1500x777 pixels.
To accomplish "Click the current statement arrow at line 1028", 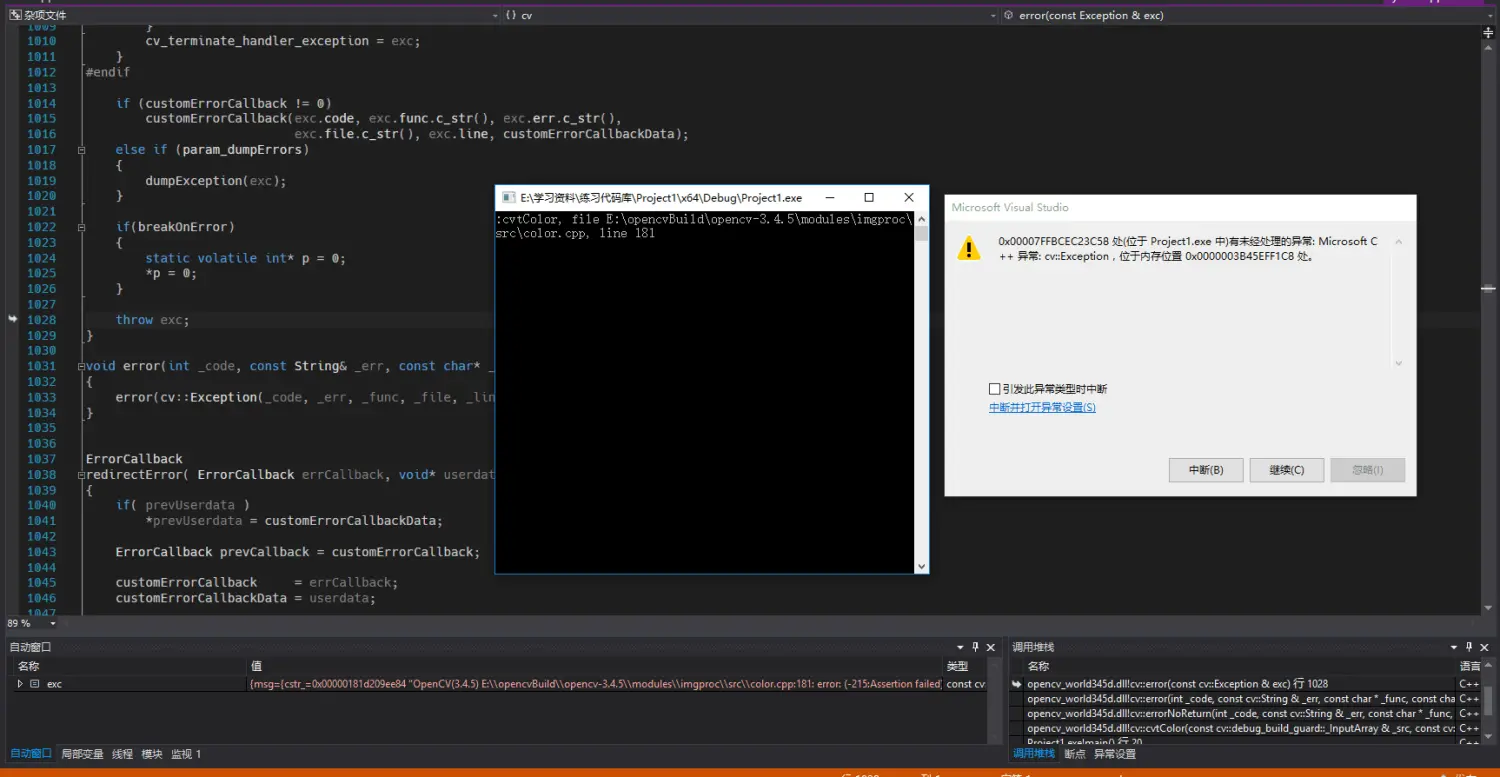I will pyautogui.click(x=13, y=319).
